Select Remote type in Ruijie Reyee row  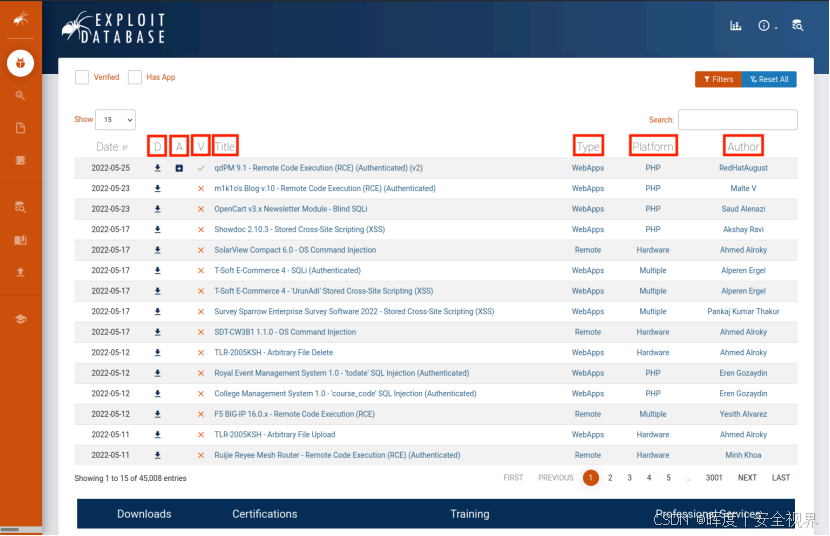(588, 455)
